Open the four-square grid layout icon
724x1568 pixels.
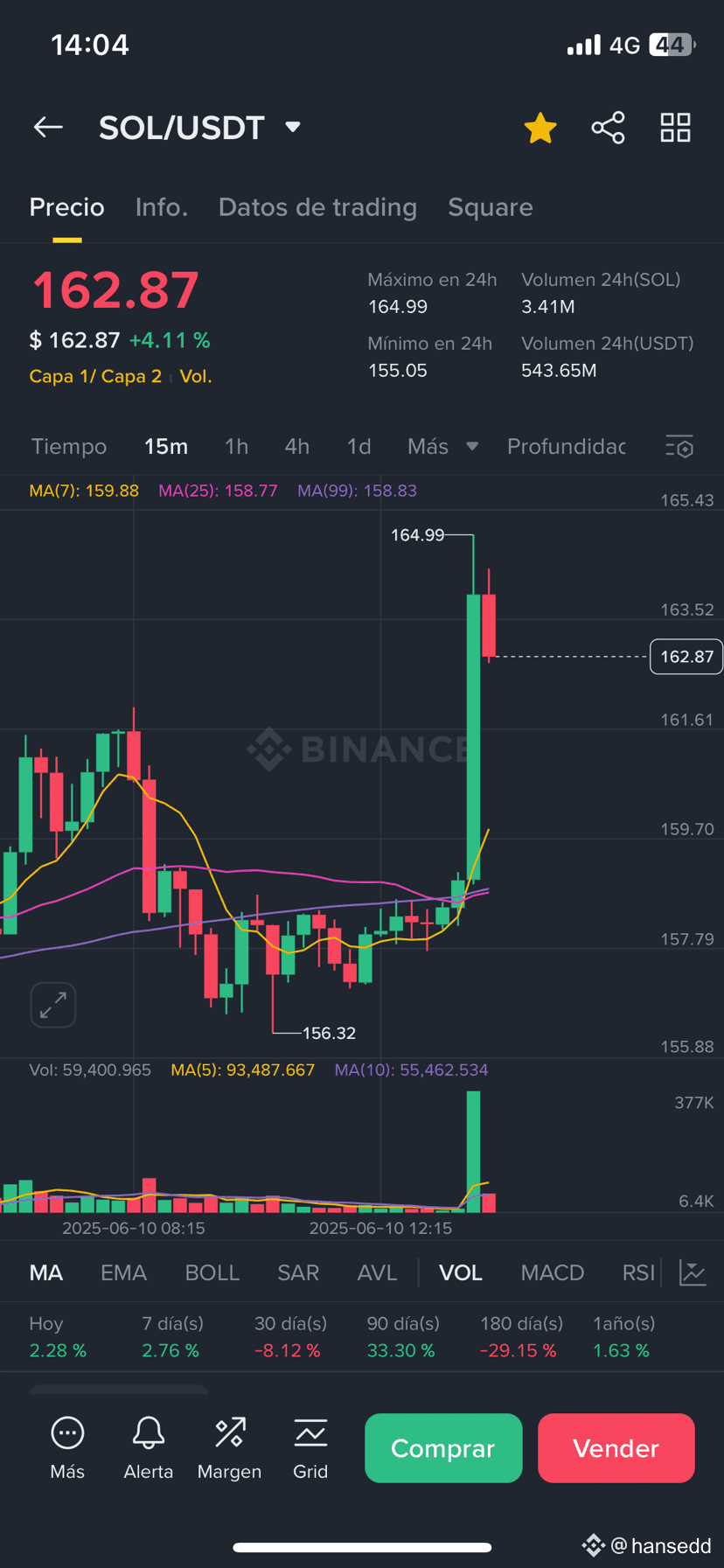675,128
